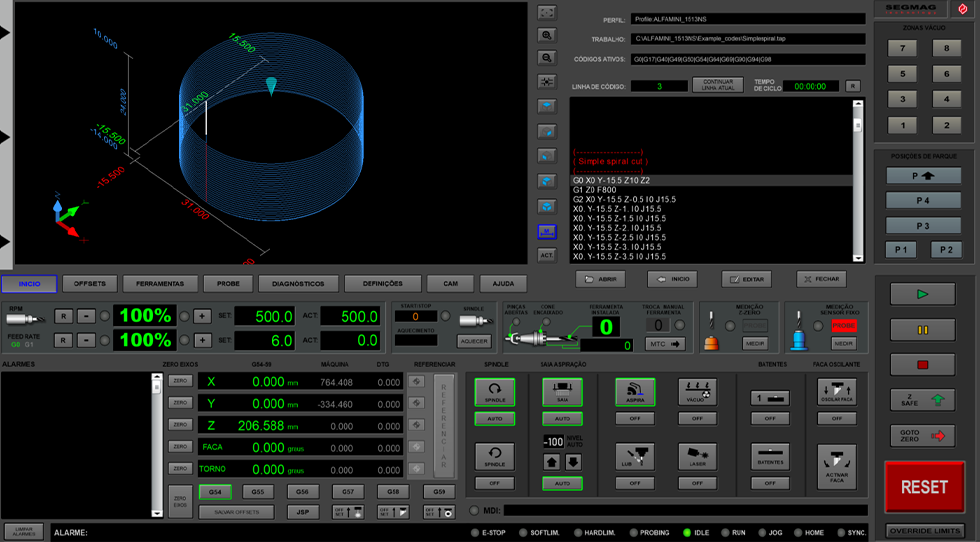Switch to the FERRAMENTAS tab

click(160, 284)
